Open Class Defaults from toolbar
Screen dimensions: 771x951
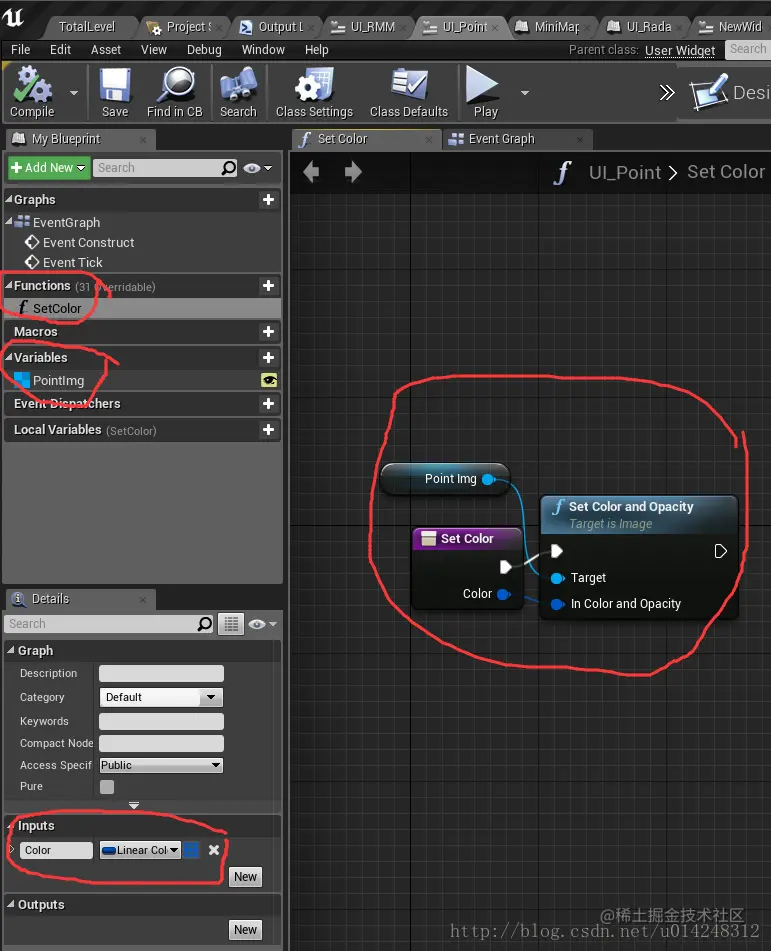(409, 92)
